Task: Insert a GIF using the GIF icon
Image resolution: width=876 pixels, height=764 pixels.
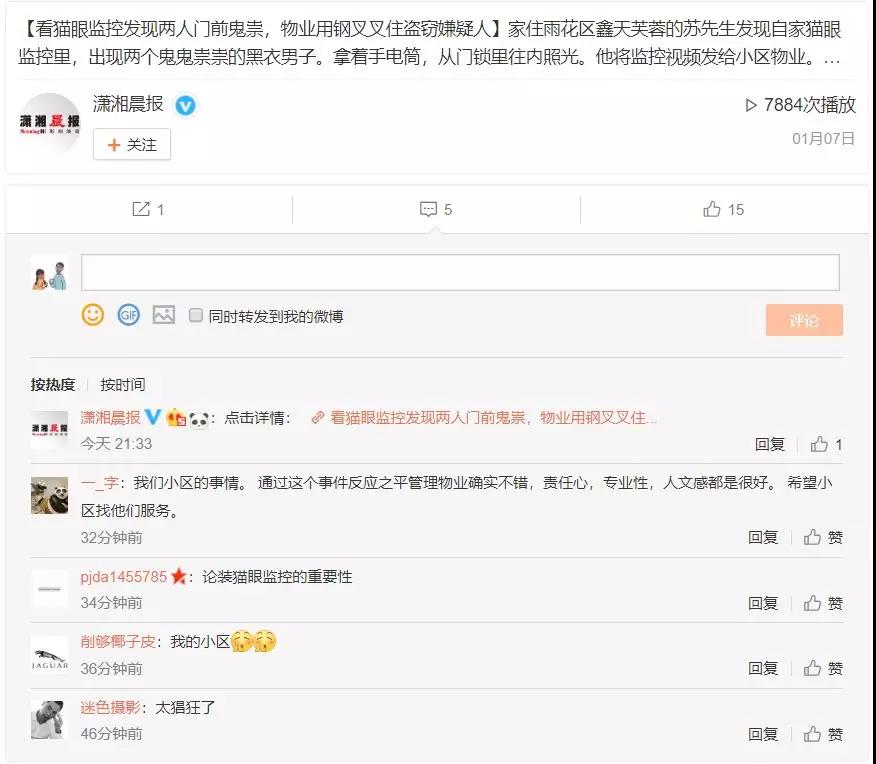Action: [128, 315]
